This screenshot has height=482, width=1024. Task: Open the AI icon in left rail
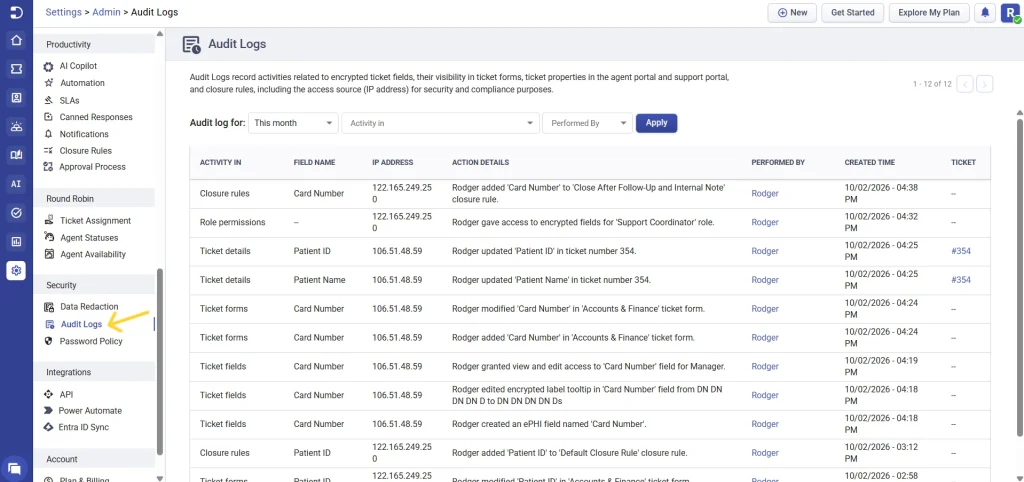tap(16, 184)
